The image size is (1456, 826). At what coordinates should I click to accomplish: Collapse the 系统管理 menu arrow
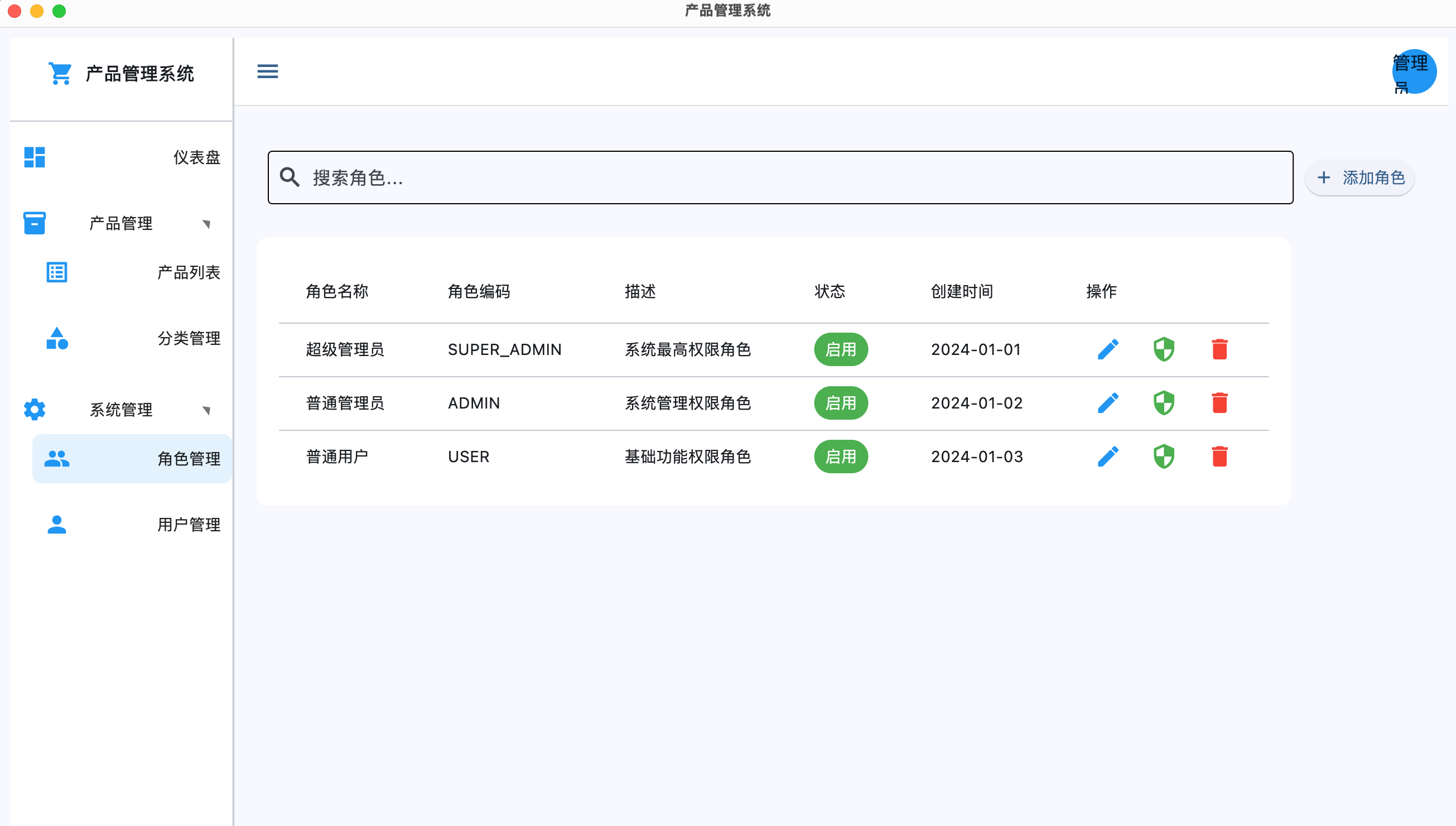coord(206,410)
